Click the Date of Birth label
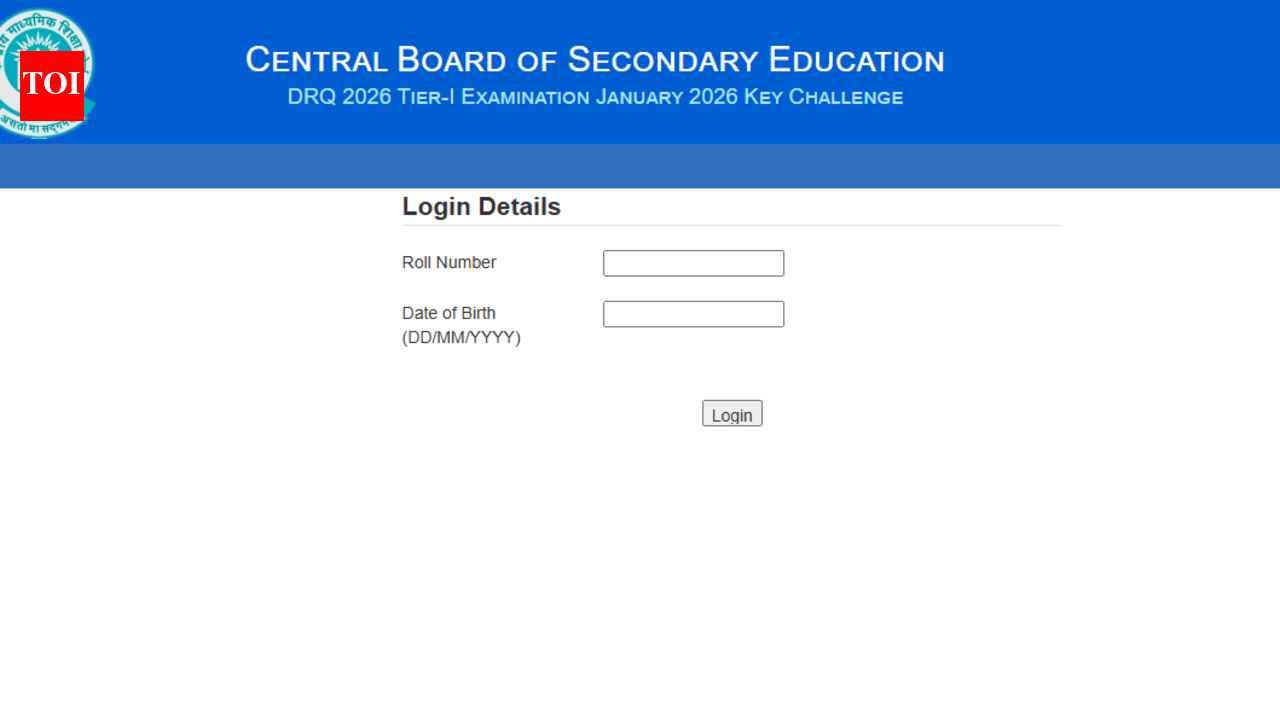Image resolution: width=1280 pixels, height=720 pixels. click(448, 313)
